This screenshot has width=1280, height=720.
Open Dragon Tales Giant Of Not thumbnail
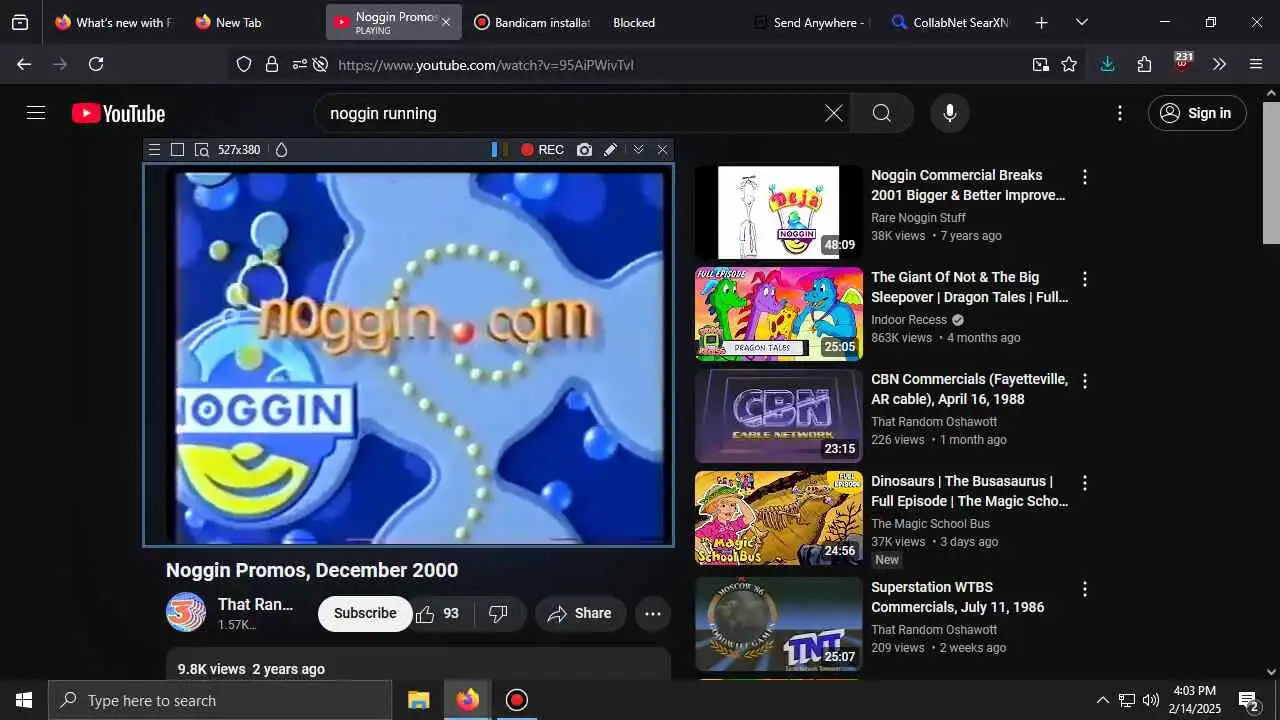(x=779, y=314)
